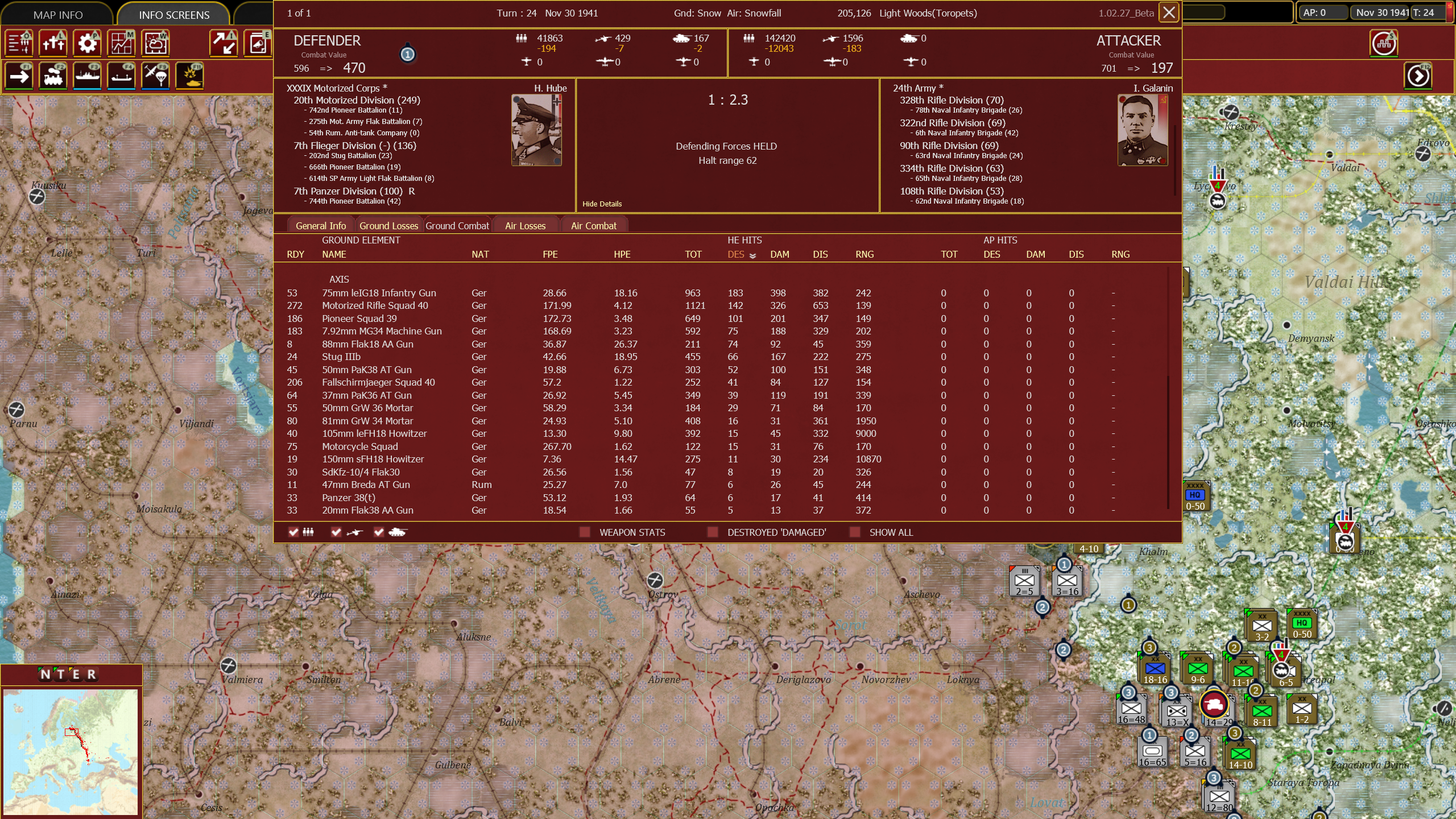Open the Preferences gear icon
The height and width of the screenshot is (819, 1456).
point(88,43)
